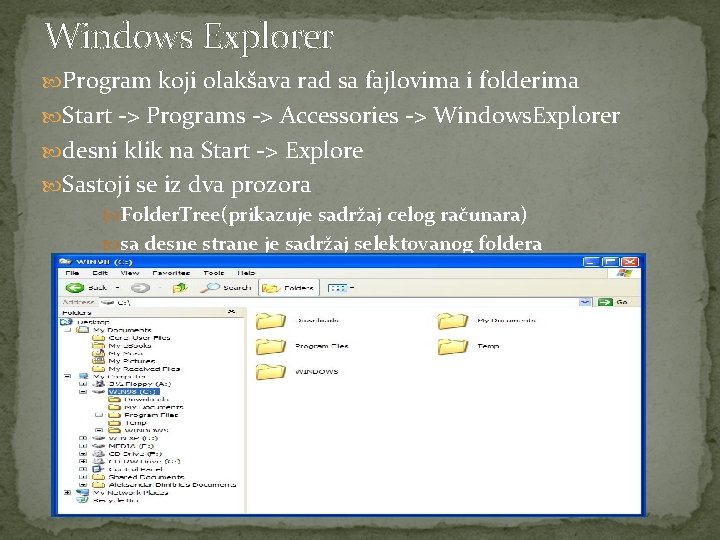Open the Views dropdown arrow
Screen dimensions: 720x540
click(x=352, y=288)
